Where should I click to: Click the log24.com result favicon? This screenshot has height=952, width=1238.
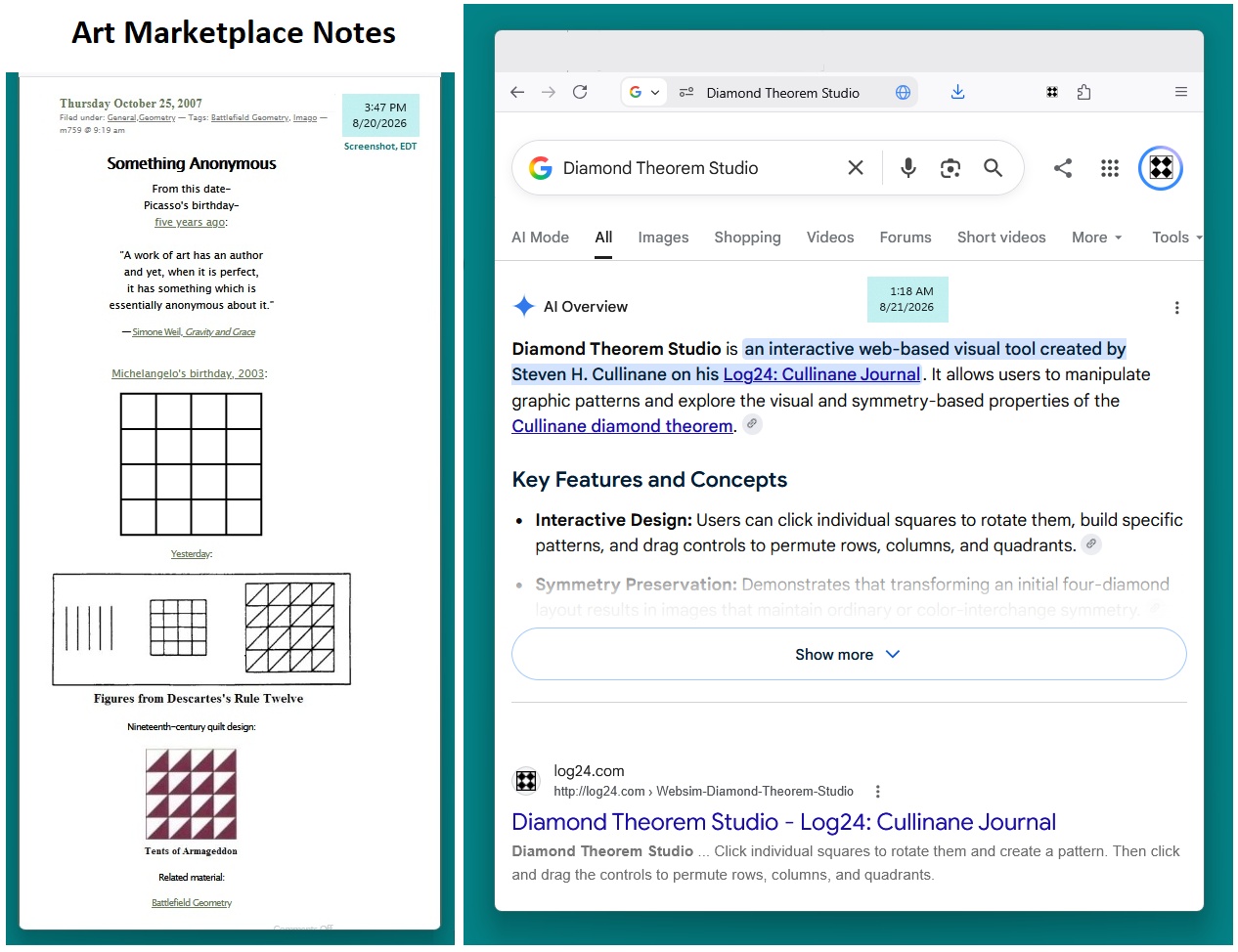point(526,781)
